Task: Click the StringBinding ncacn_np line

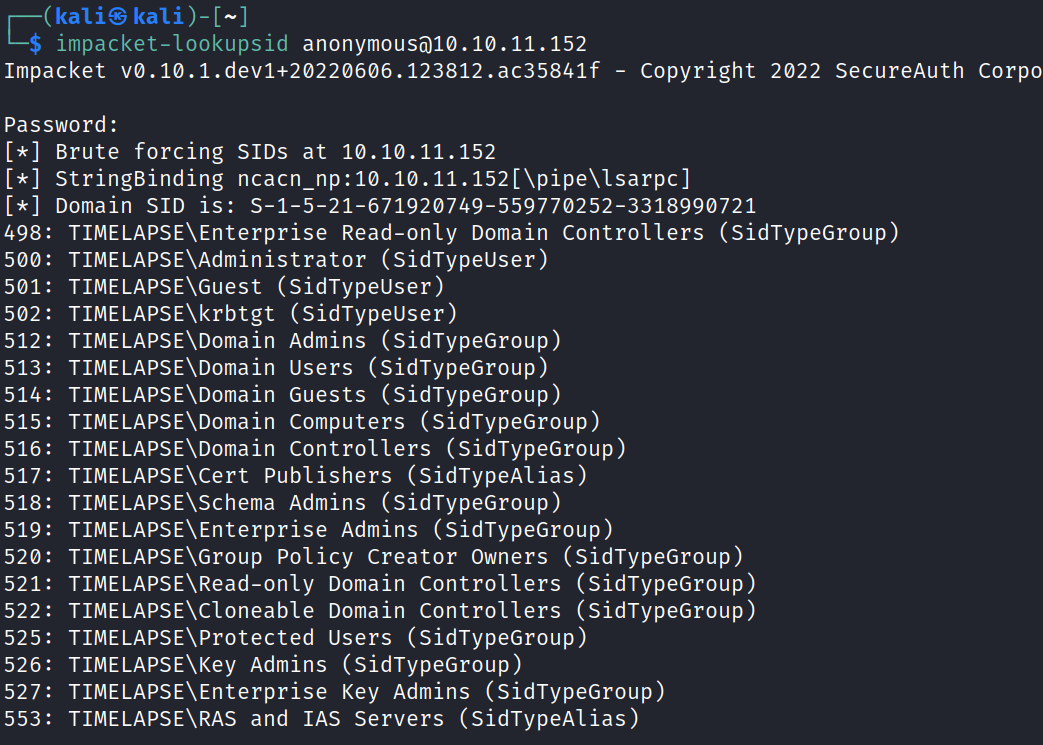Action: point(347,179)
